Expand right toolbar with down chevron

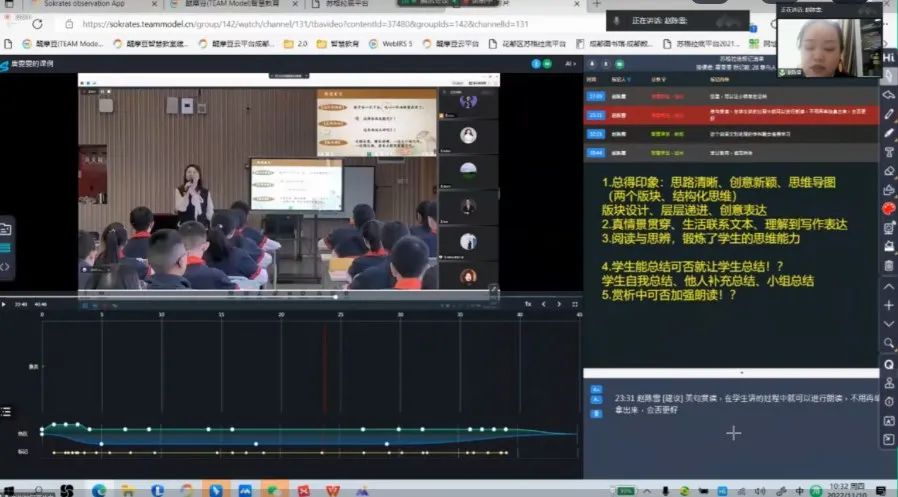[888, 324]
